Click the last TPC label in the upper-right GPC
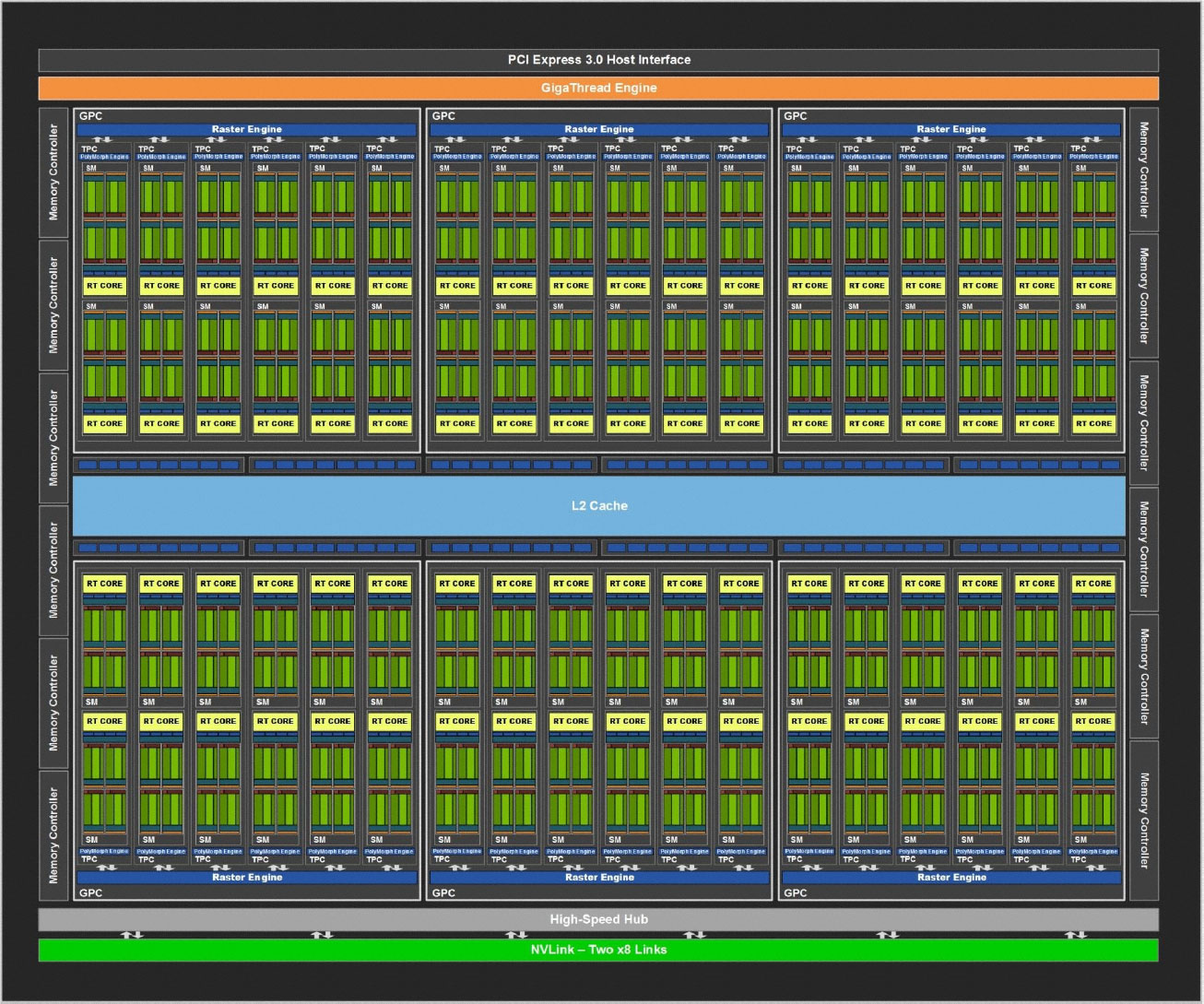 point(1078,148)
